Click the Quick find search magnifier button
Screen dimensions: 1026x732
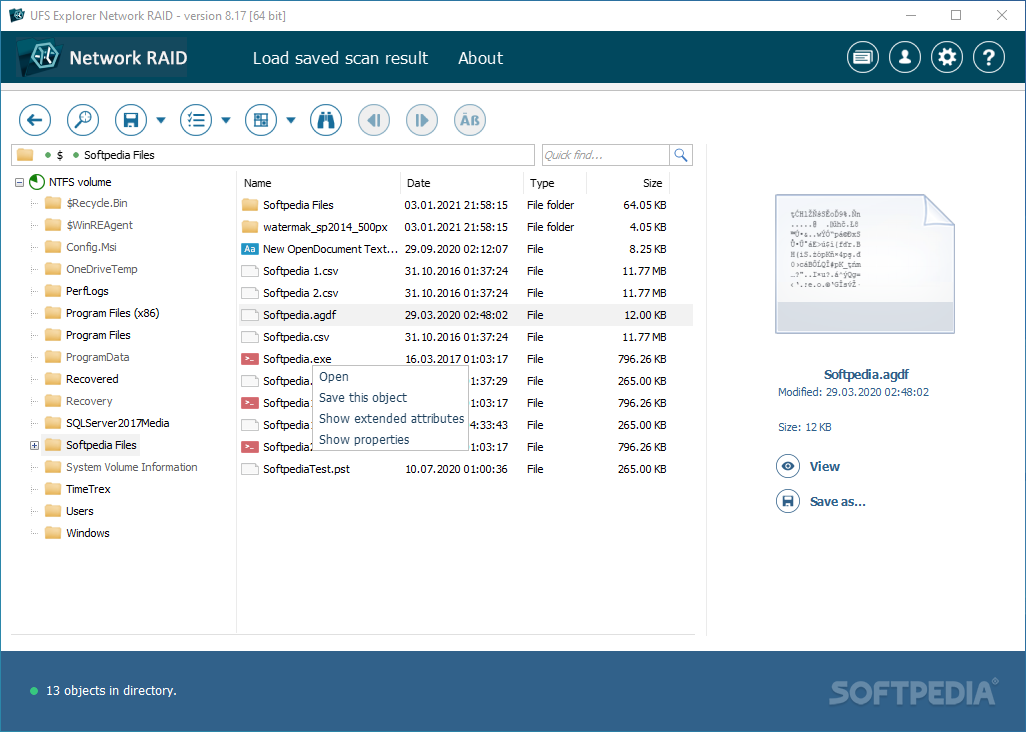pos(681,155)
